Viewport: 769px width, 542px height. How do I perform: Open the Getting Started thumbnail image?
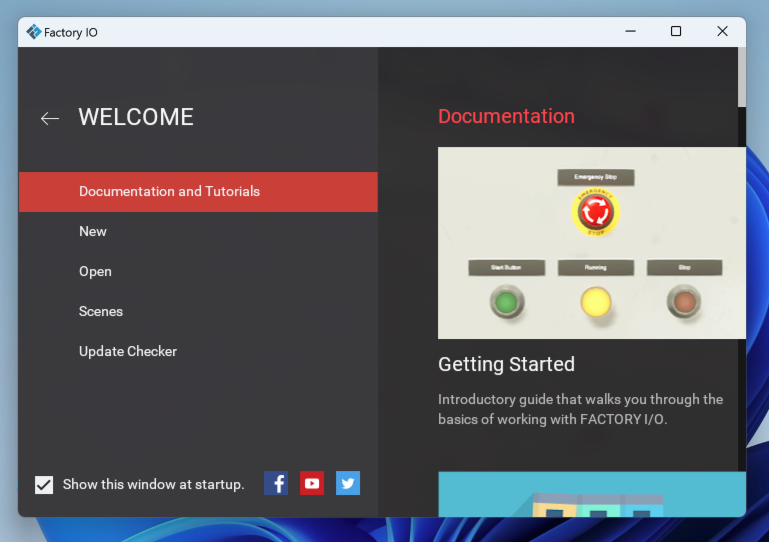(x=591, y=243)
